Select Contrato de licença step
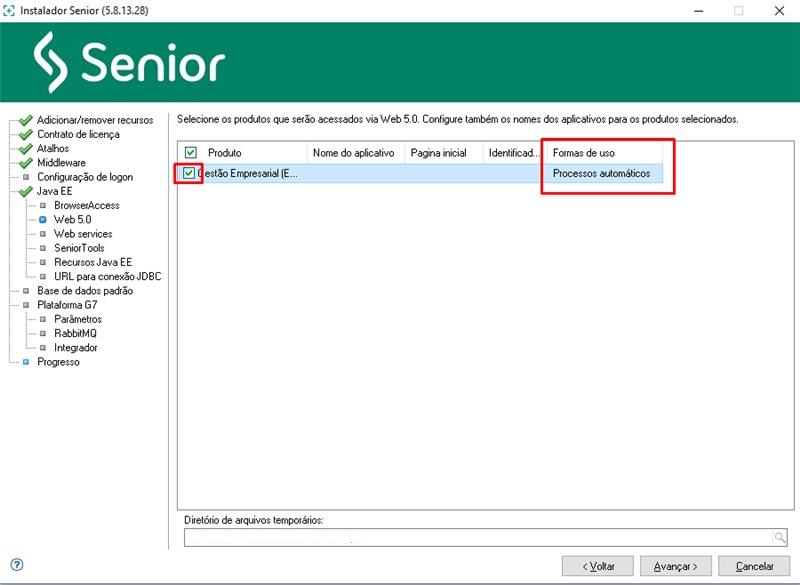The width and height of the screenshot is (800, 585). pos(78,135)
